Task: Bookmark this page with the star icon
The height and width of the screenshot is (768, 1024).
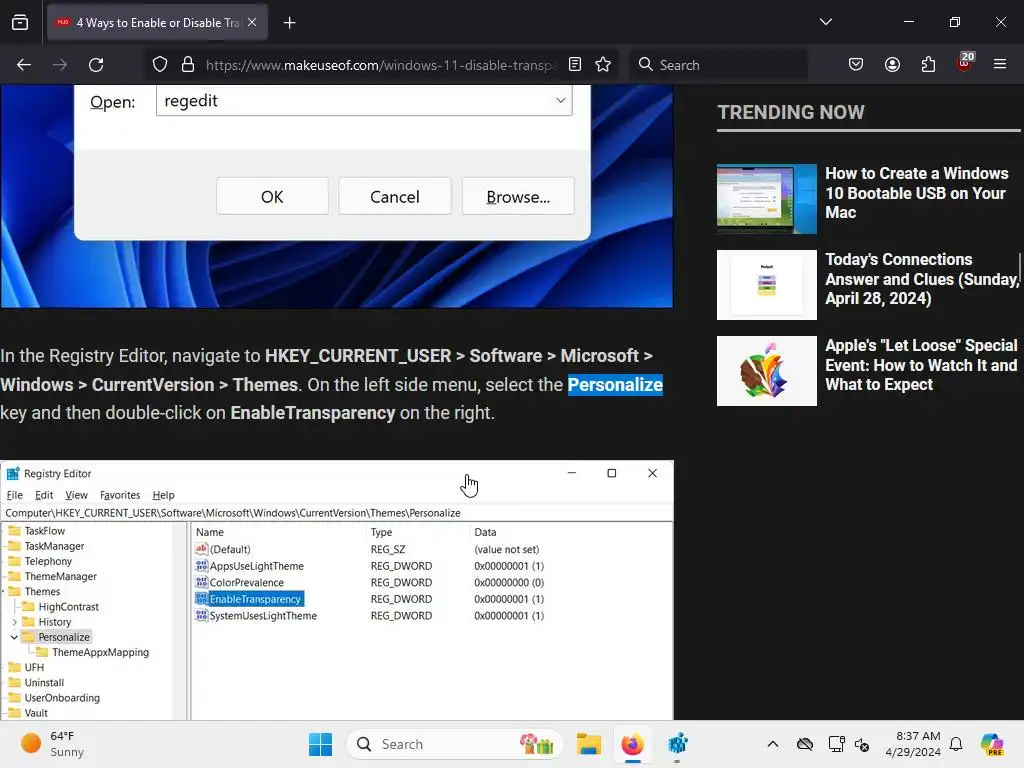Action: coord(603,65)
